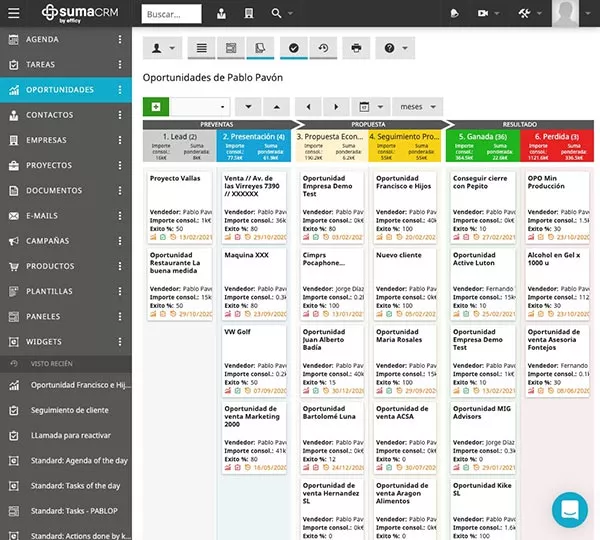Viewport: 600px width, 540px height.
Task: Open the help question mark dropdown
Action: tap(395, 48)
